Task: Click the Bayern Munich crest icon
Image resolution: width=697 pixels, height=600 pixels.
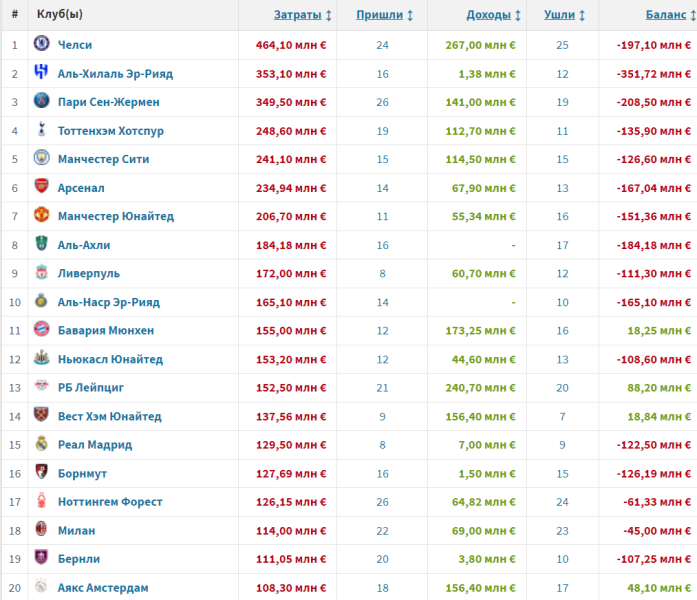Action: [41, 330]
